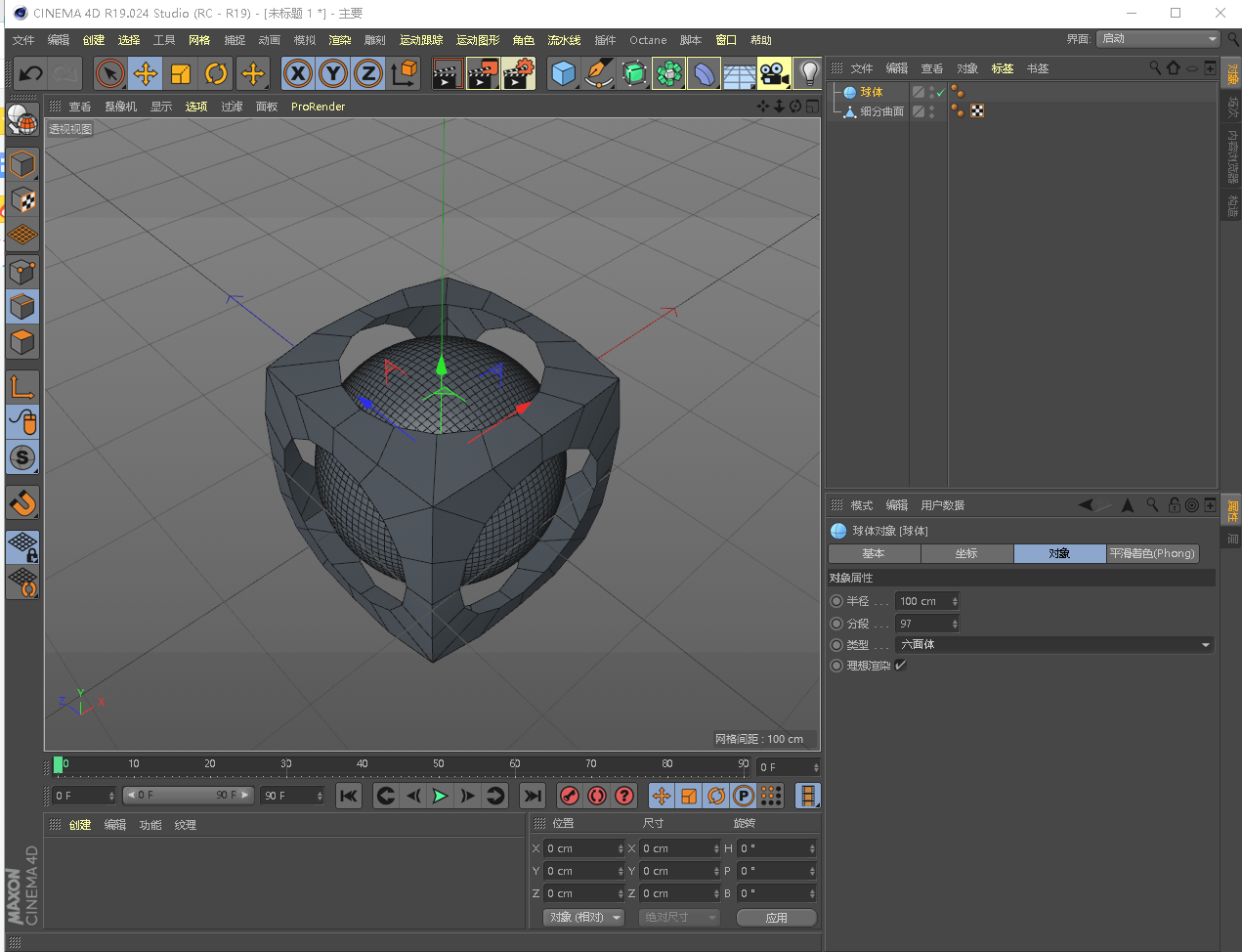Select the Rotate tool icon
Viewport: 1242px width, 952px height.
tap(216, 73)
